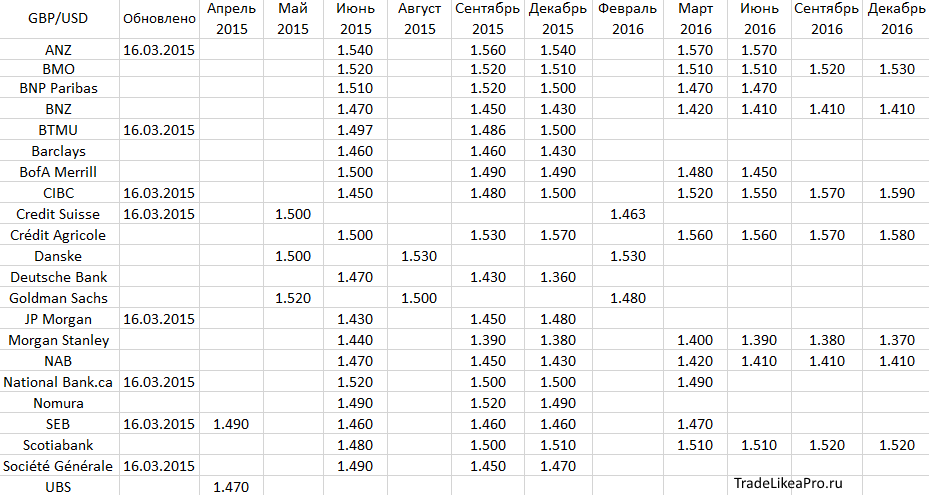Select the Danske August 2015 value 1.530
Image resolution: width=929 pixels, height=495 pixels.
[x=419, y=256]
